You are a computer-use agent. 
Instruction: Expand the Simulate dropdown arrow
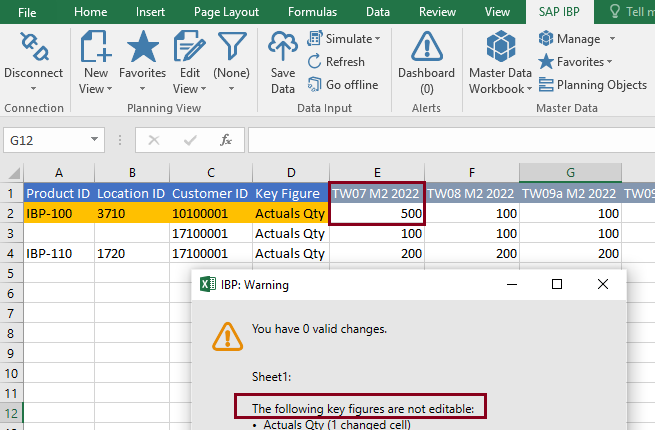click(x=378, y=39)
